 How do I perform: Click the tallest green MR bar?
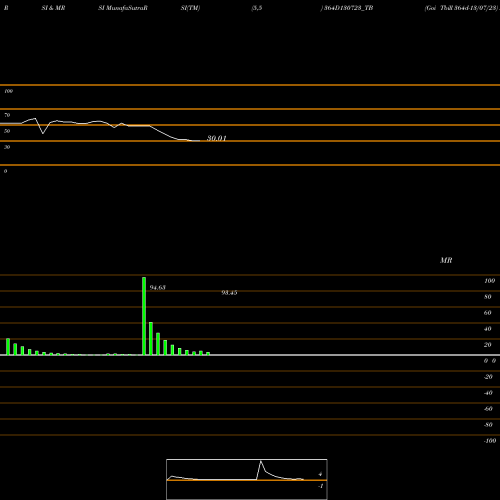tap(144, 316)
